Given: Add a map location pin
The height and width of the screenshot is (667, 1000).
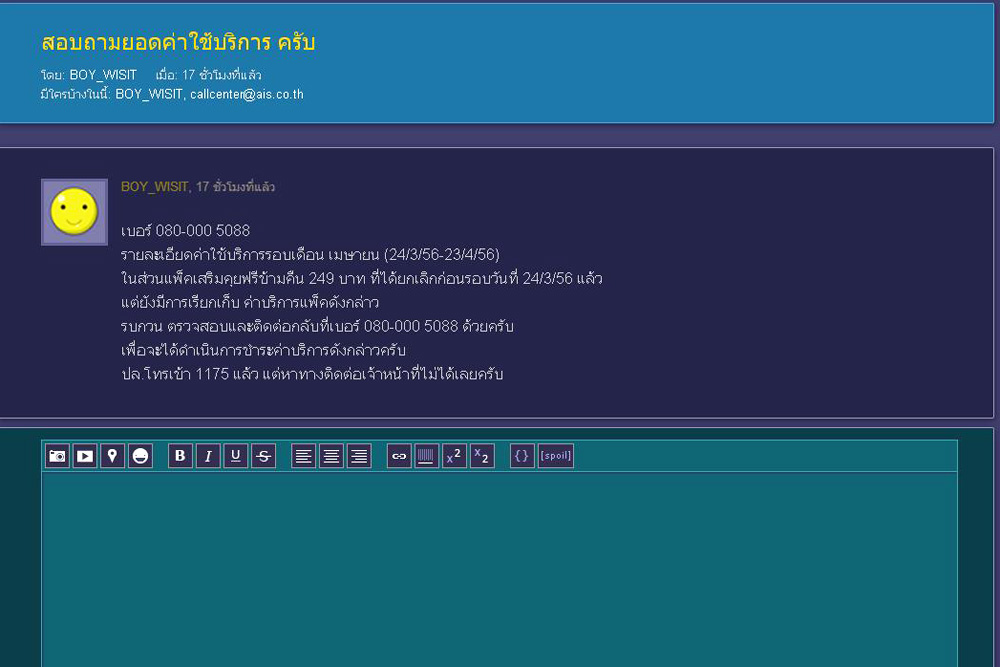Looking at the screenshot, I should coord(112,456).
